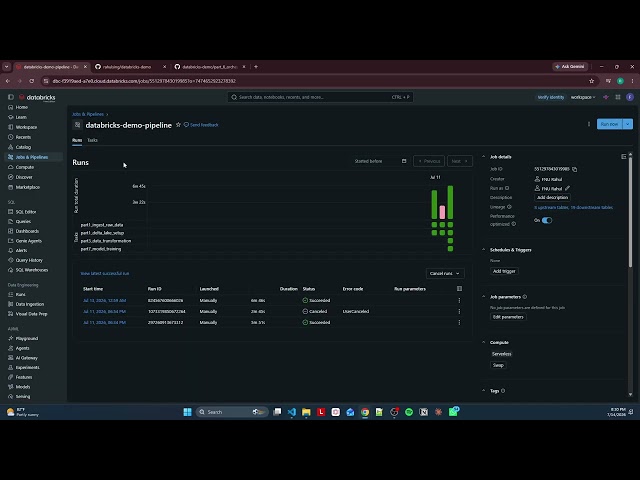This screenshot has width=640, height=480.
Task: Click the job details panel scrollbar
Action: (x=630, y=211)
